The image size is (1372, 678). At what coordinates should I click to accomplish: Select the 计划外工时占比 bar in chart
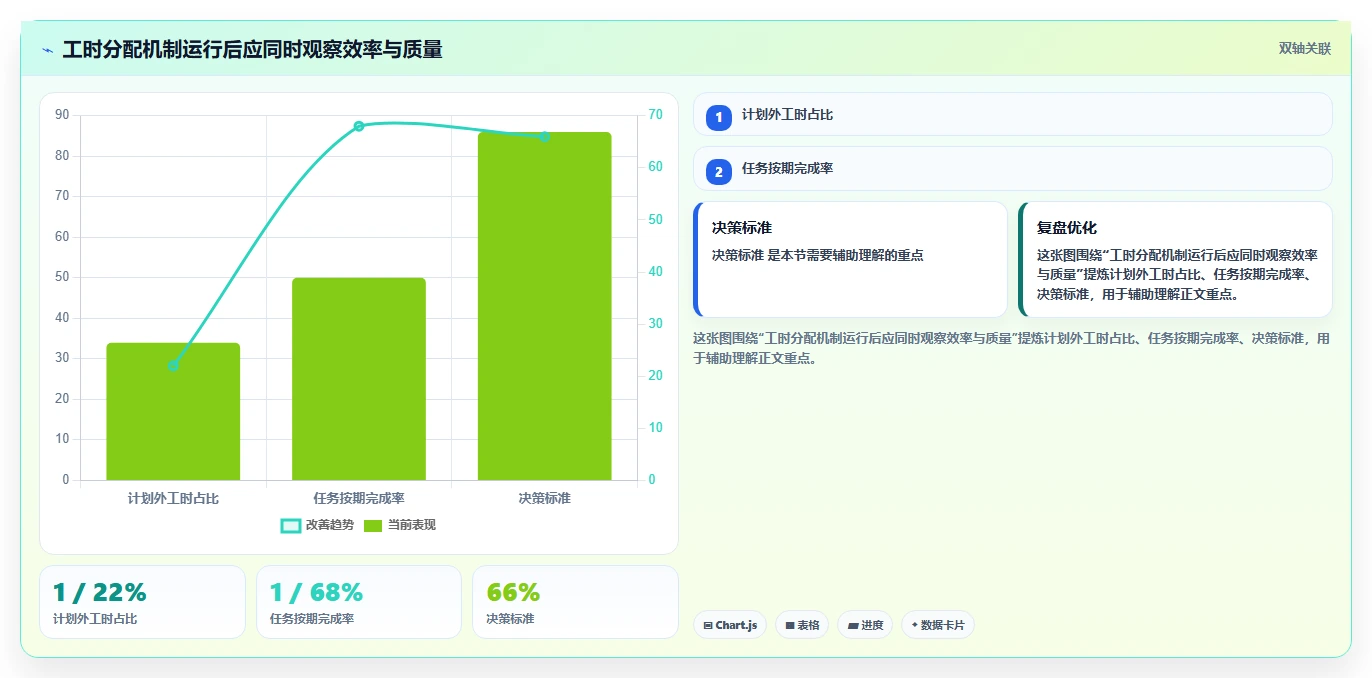click(173, 411)
